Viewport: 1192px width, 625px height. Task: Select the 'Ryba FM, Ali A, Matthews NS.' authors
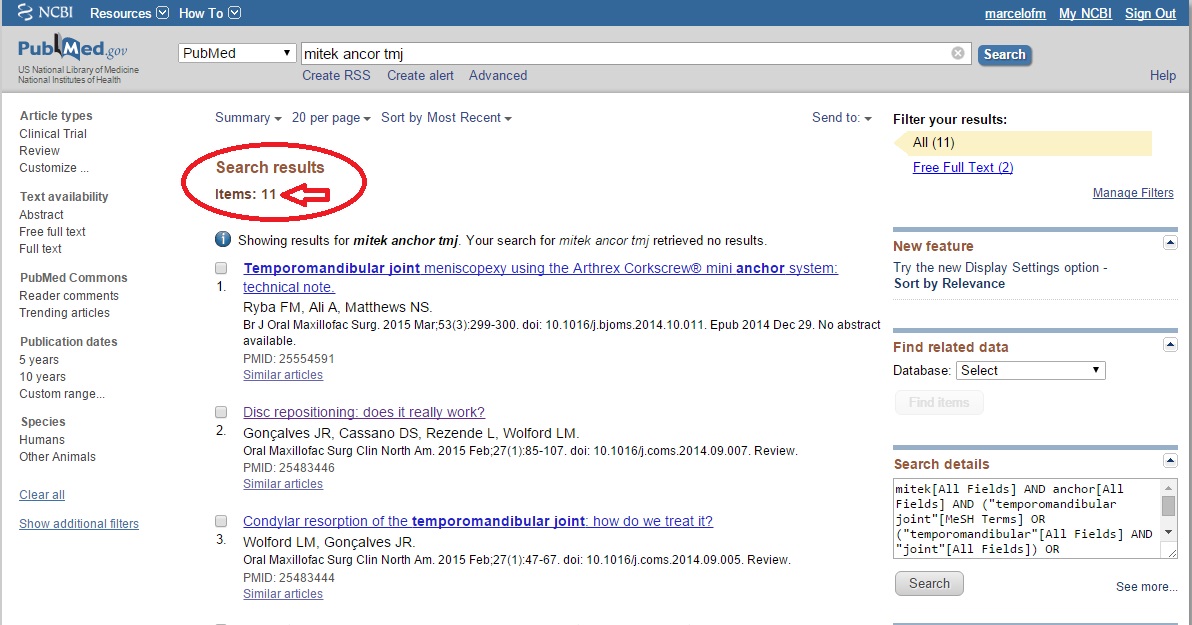(x=338, y=307)
